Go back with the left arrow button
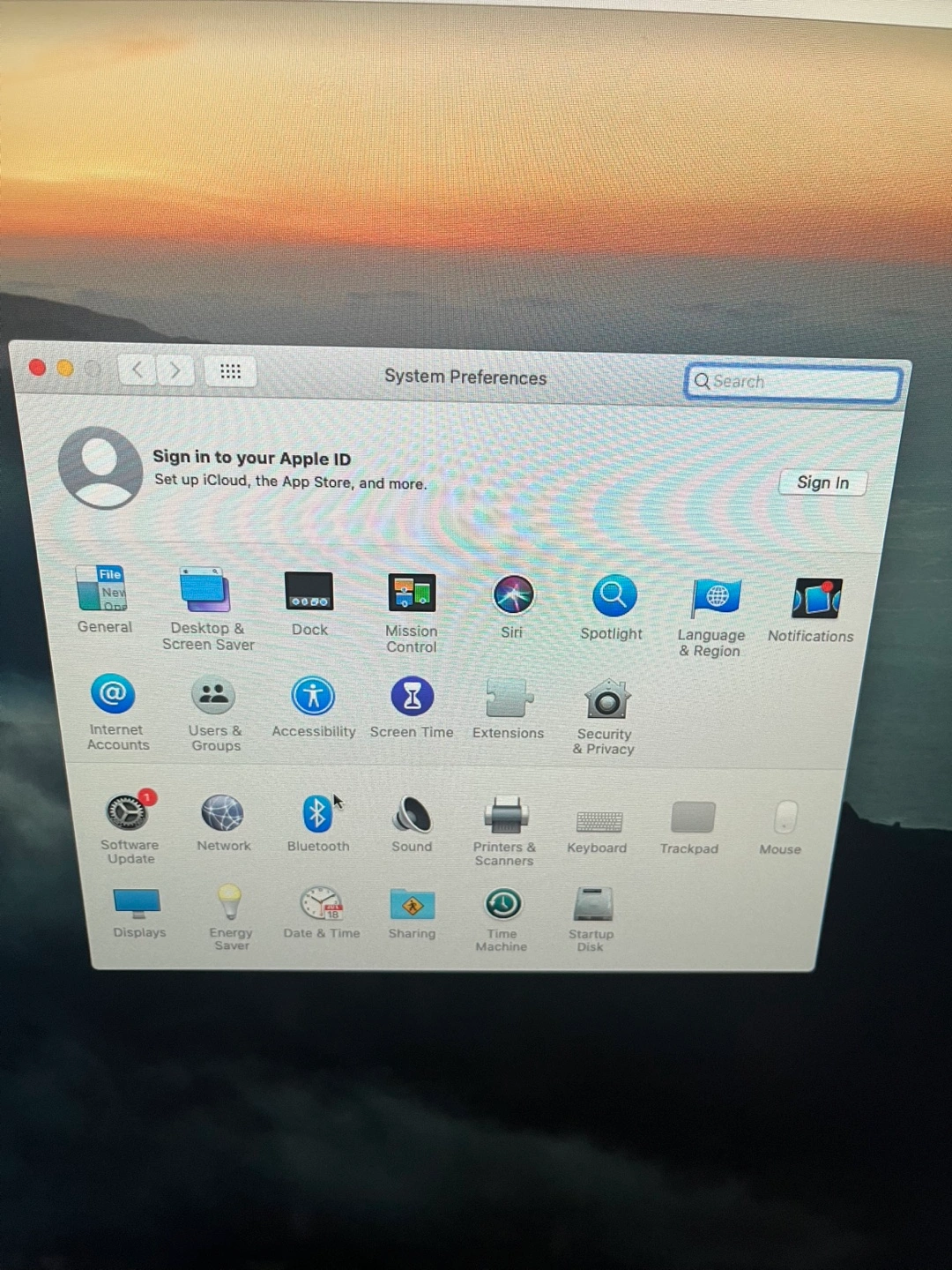This screenshot has height=1270, width=952. 137,369
